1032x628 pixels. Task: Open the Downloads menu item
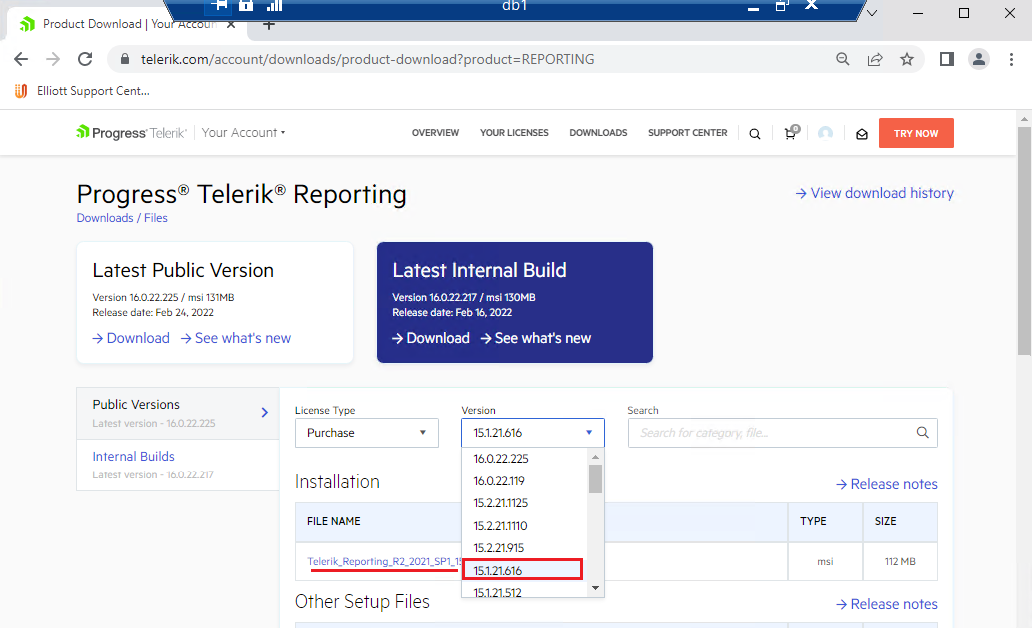598,132
